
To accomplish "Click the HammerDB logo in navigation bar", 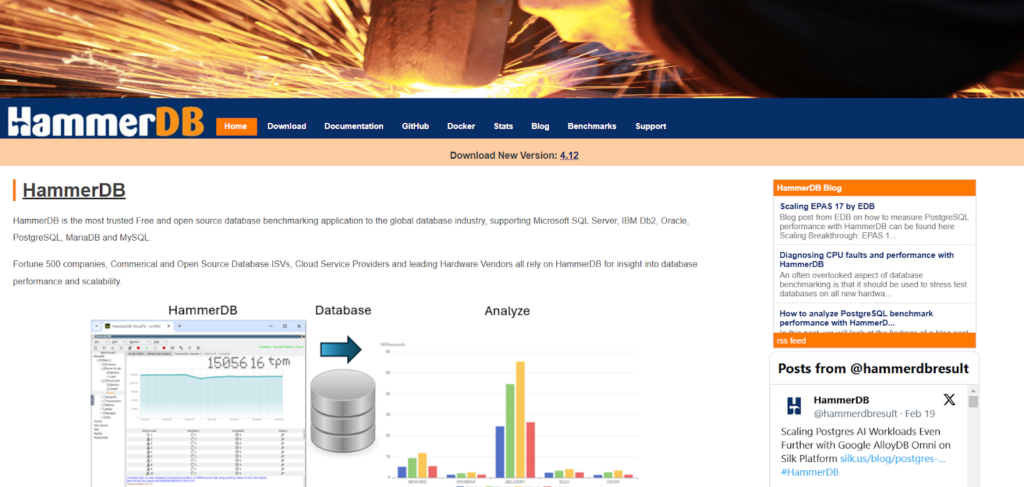I will tap(106, 121).
